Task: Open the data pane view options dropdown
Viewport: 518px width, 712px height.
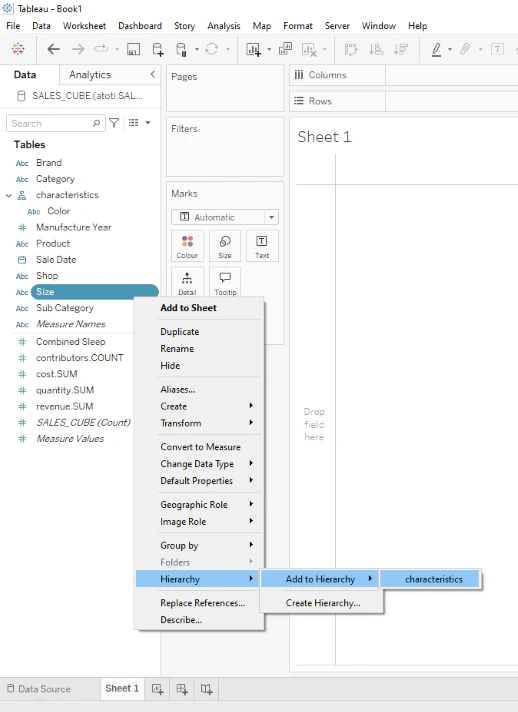Action: pyautogui.click(x=148, y=123)
